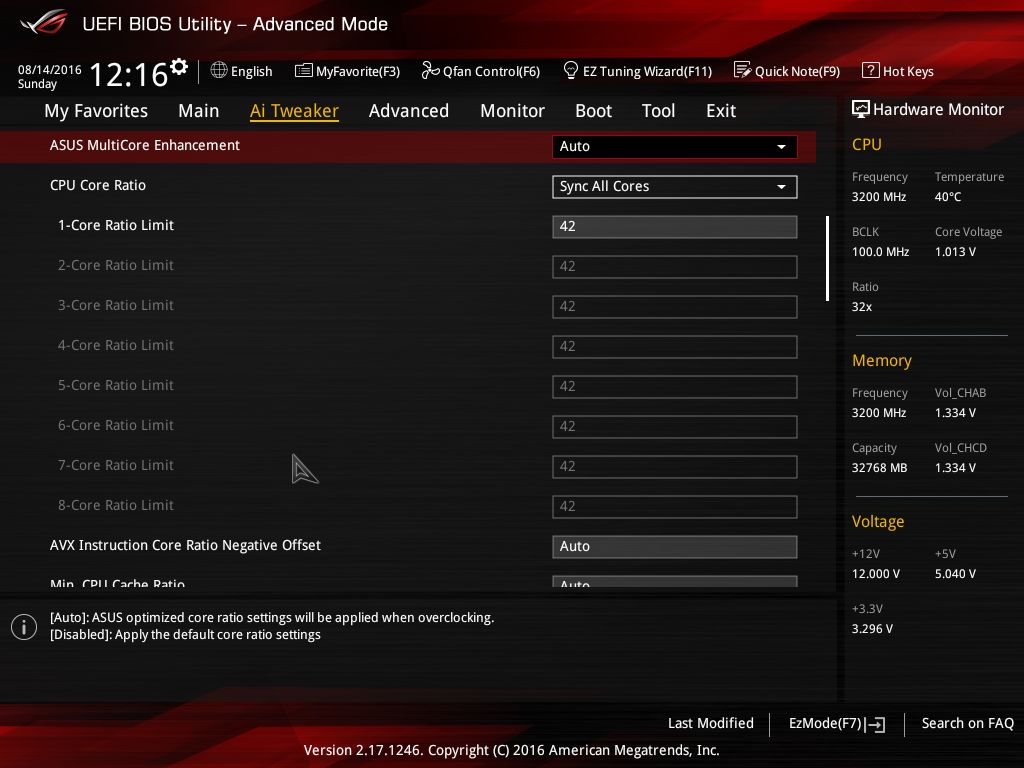The image size is (1024, 768).
Task: Click the 4-Core Ratio Limit field
Action: (674, 347)
